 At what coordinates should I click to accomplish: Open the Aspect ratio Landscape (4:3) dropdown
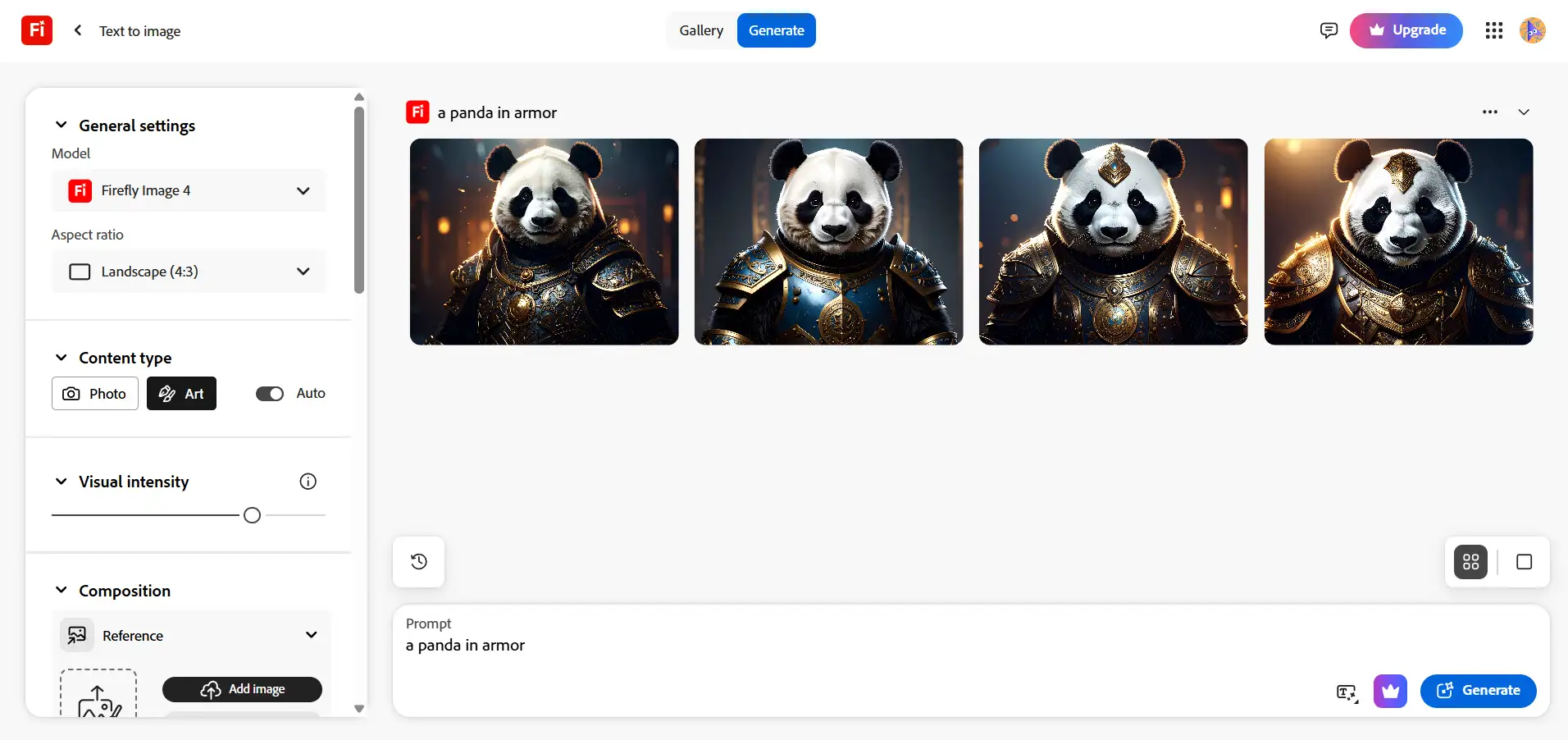point(189,272)
